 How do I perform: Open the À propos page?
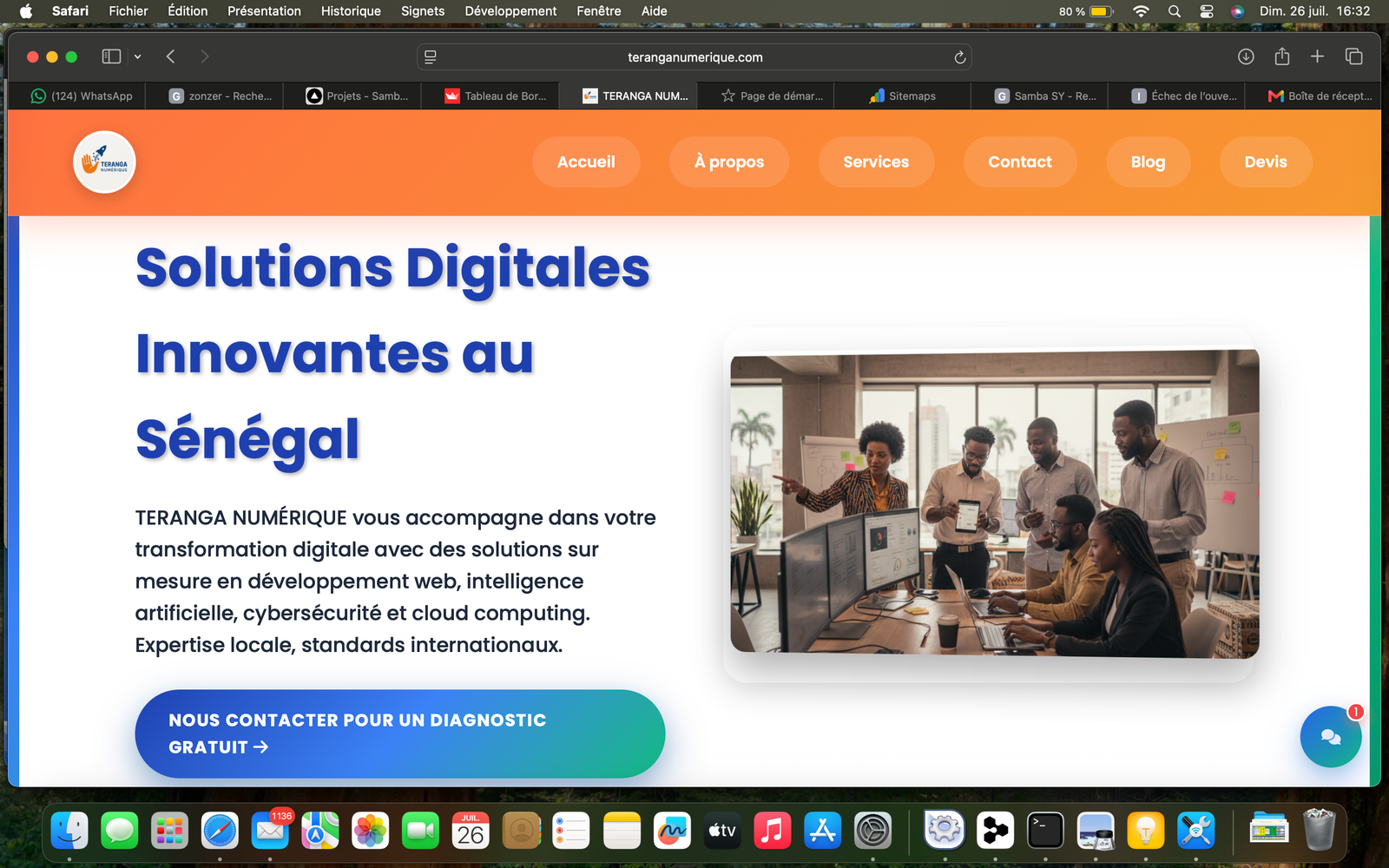tap(729, 161)
